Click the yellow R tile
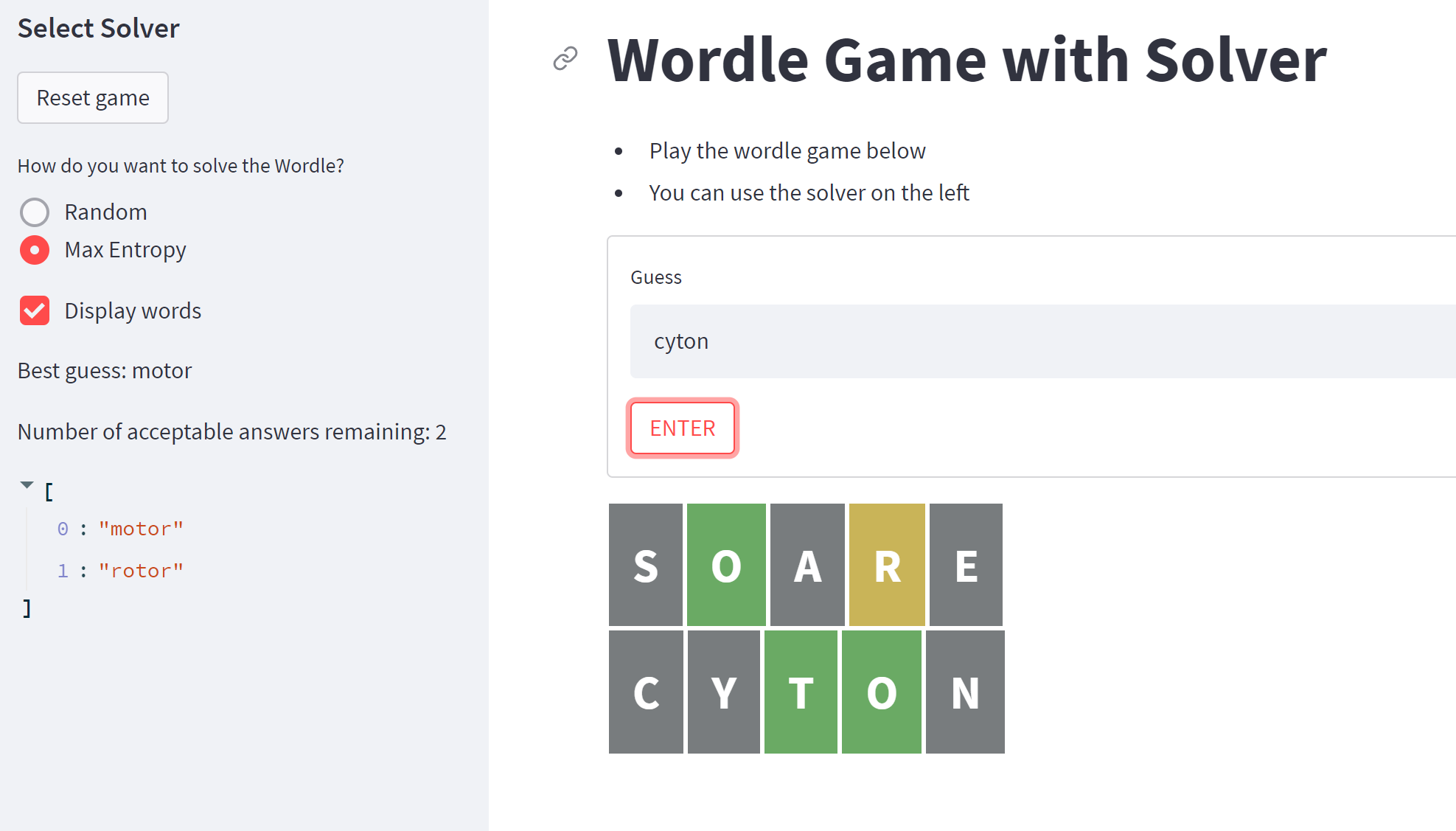 tap(887, 566)
